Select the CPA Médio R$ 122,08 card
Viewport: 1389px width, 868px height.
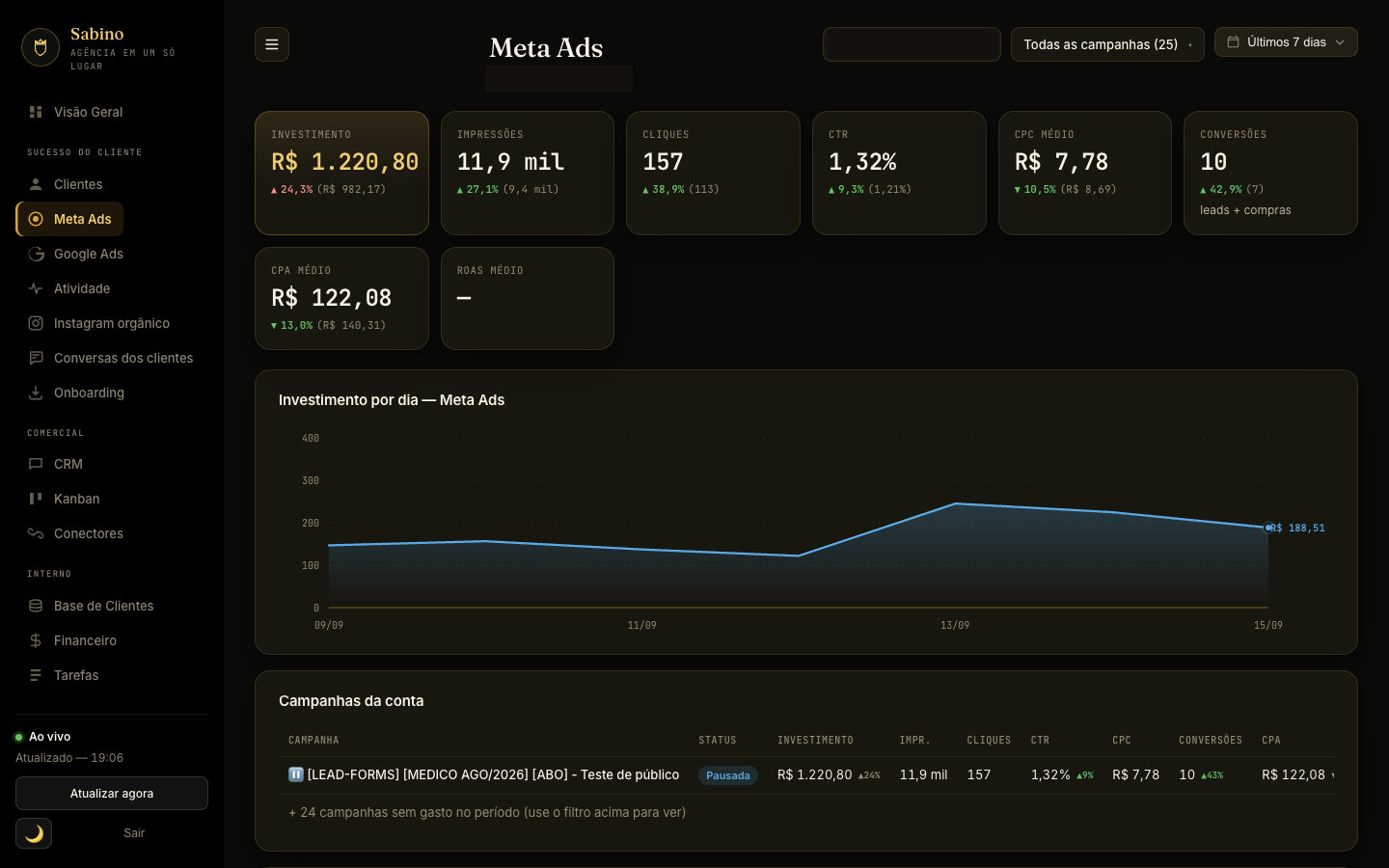pyautogui.click(x=341, y=298)
